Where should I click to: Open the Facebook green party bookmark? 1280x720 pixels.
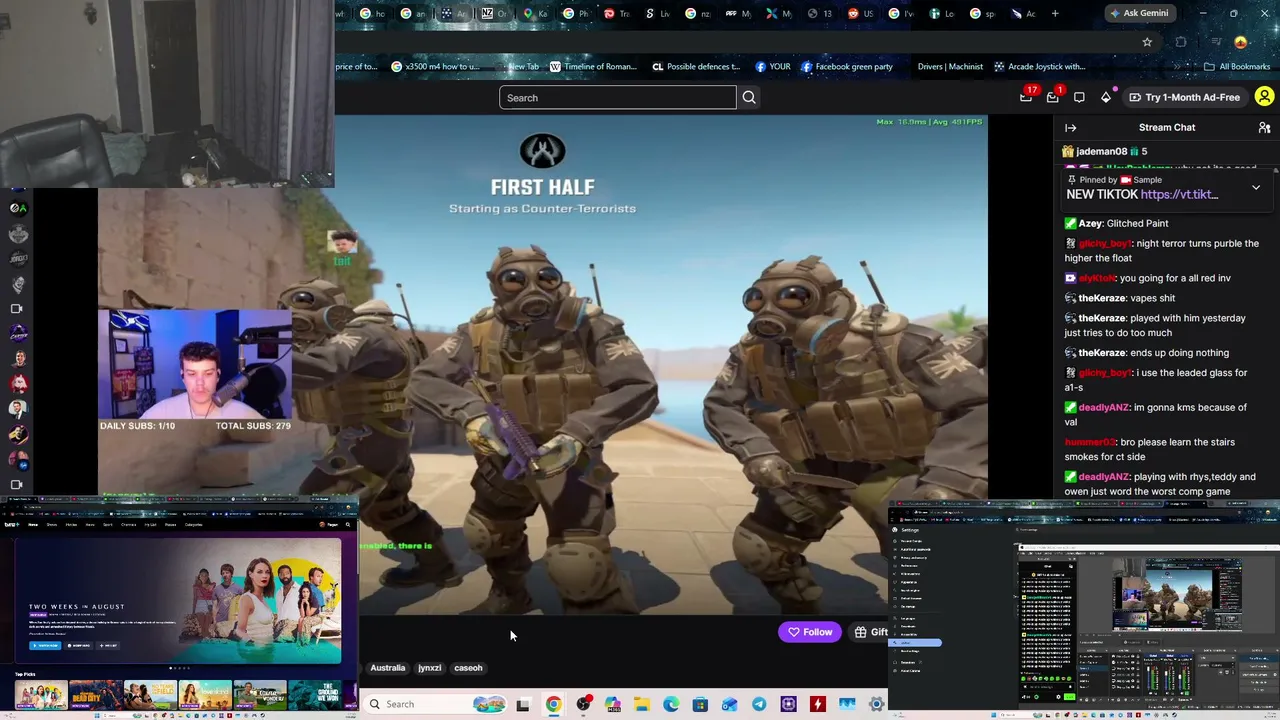846,67
